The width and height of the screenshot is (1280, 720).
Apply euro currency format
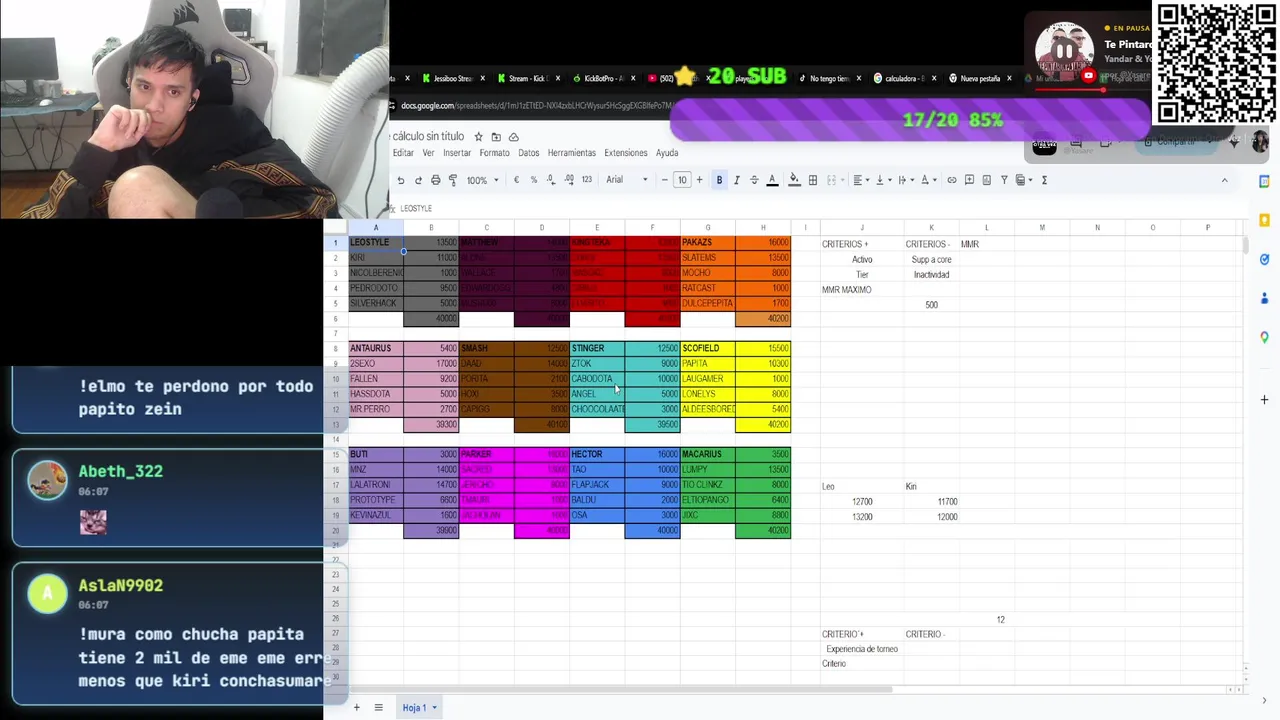pyautogui.click(x=516, y=180)
